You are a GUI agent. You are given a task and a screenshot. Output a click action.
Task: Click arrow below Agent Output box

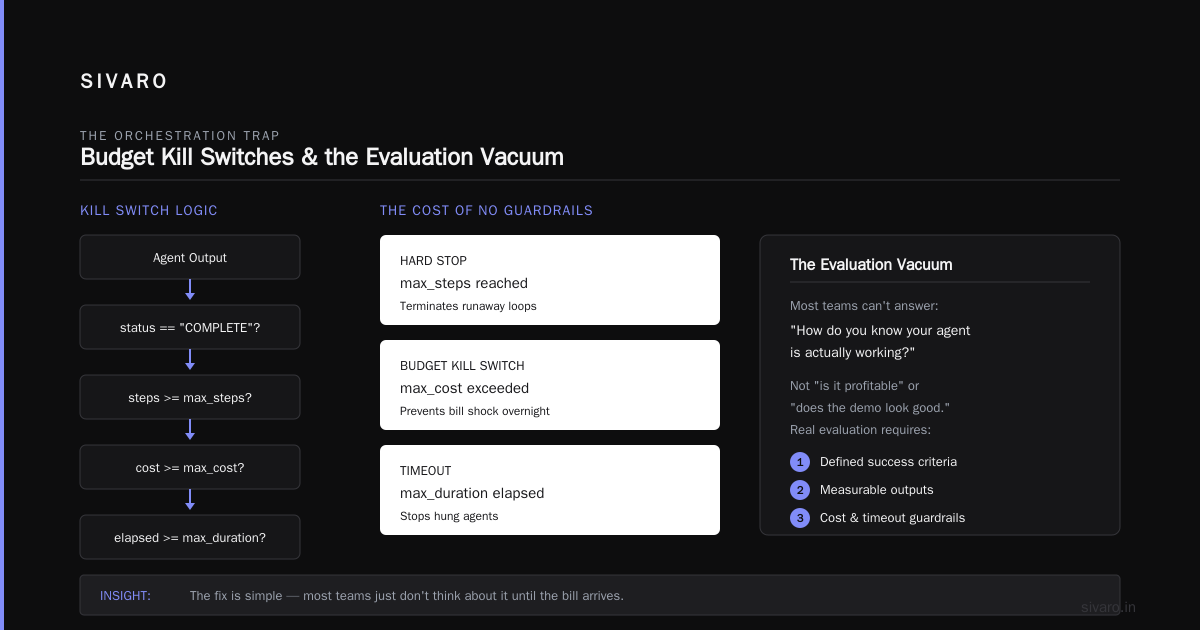[190, 290]
